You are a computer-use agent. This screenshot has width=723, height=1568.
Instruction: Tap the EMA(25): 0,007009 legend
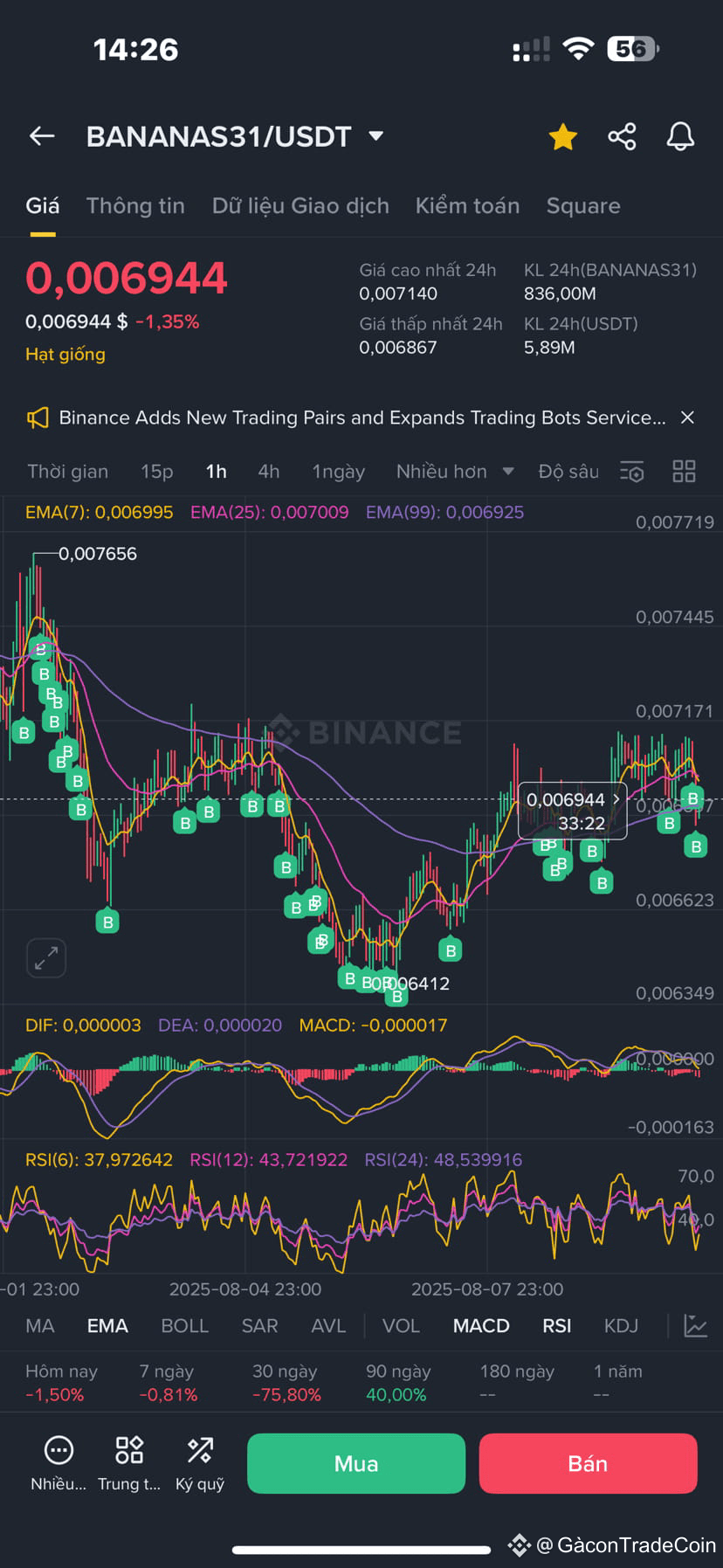(270, 513)
